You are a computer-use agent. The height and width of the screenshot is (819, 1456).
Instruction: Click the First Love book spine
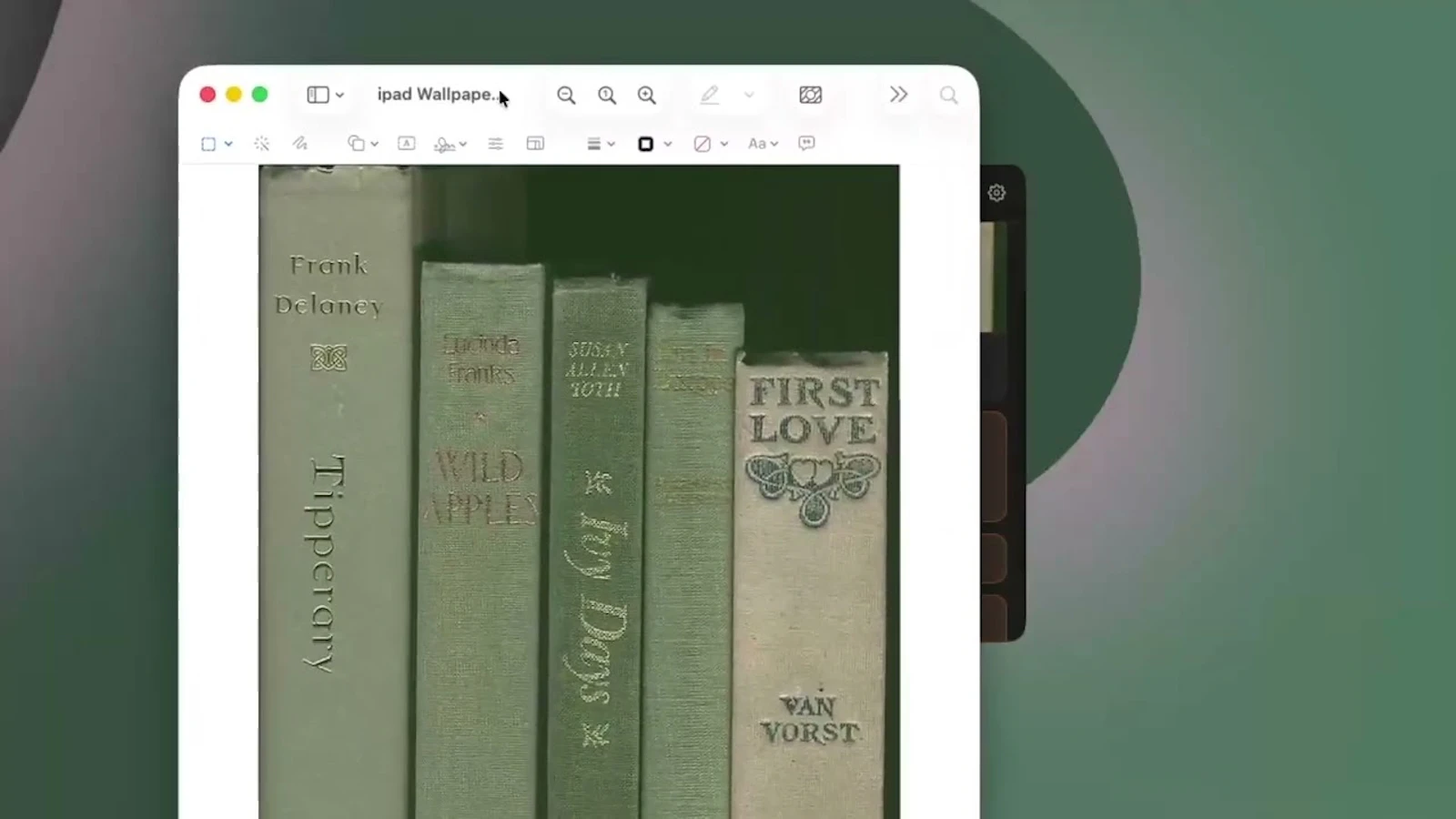tap(810, 587)
